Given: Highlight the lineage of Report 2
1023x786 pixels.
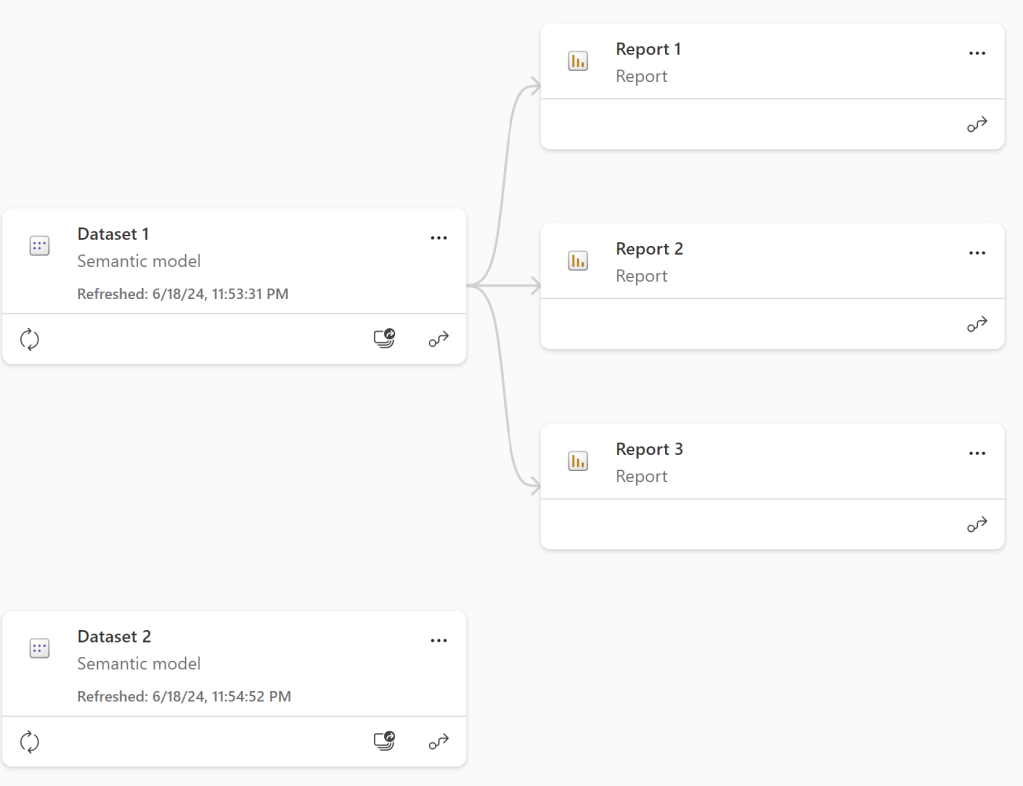Looking at the screenshot, I should (x=977, y=325).
